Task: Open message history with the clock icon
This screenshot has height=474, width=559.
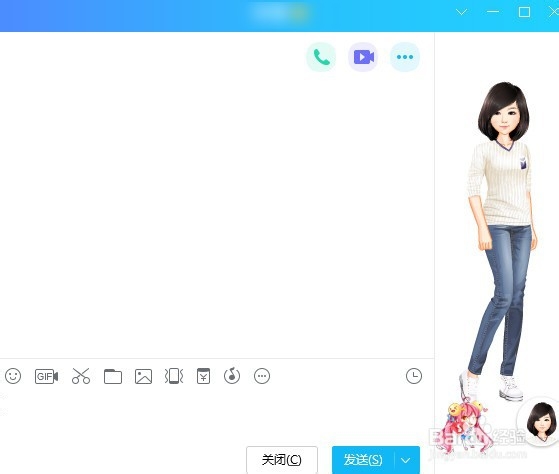Action: [x=414, y=376]
